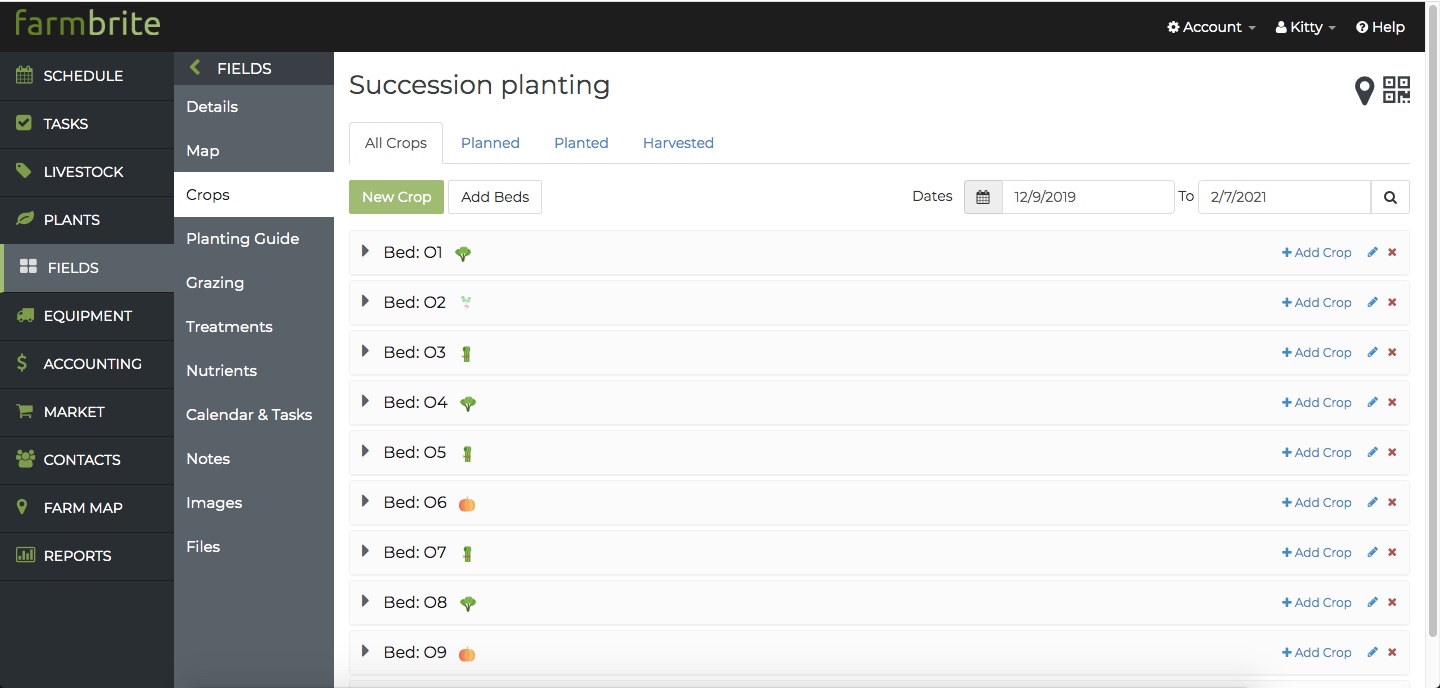The width and height of the screenshot is (1440, 688).
Task: Delete Bed O8 using red X
Action: [x=1392, y=603]
